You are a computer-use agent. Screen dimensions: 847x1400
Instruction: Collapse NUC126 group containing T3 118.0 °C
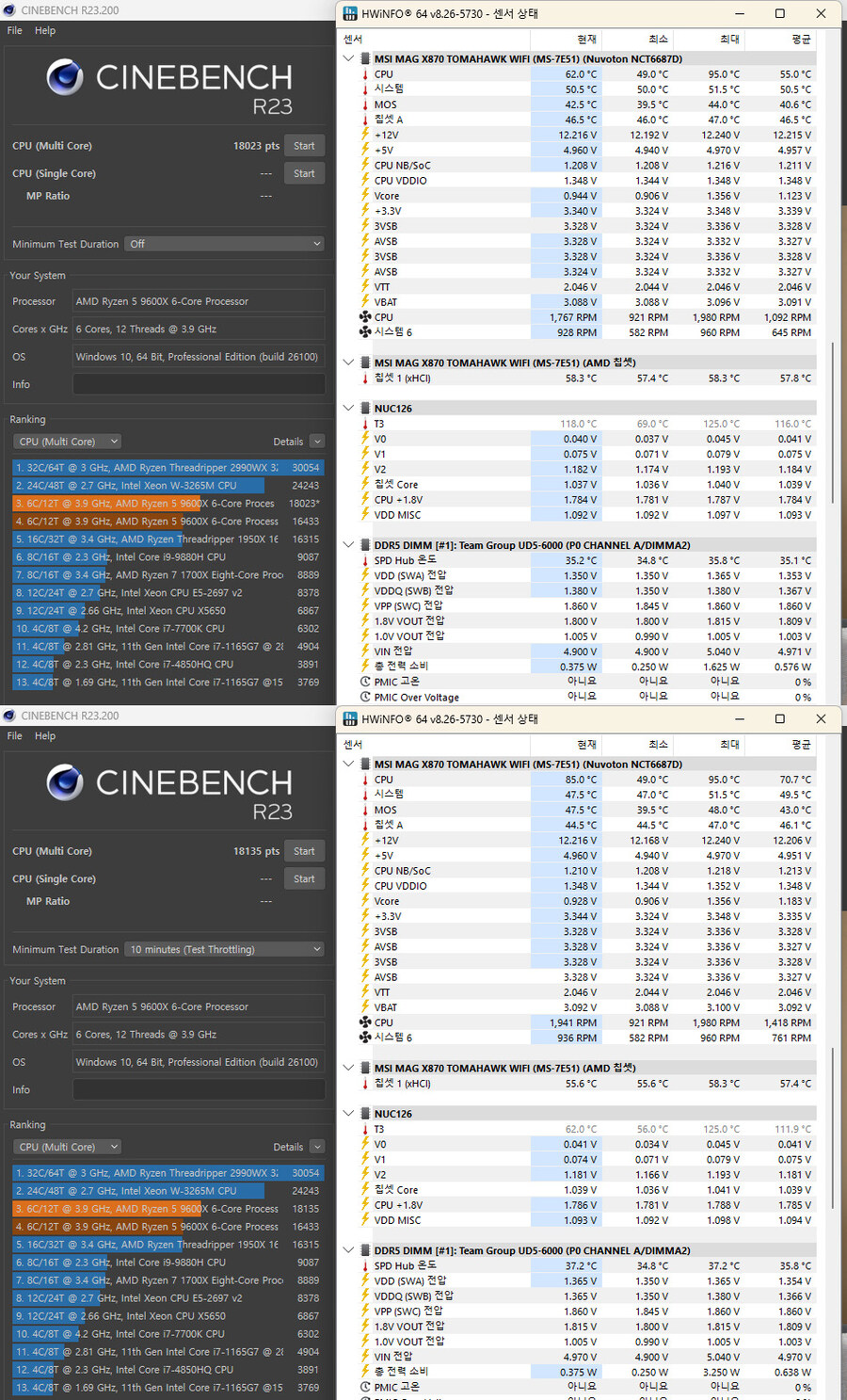click(x=349, y=408)
